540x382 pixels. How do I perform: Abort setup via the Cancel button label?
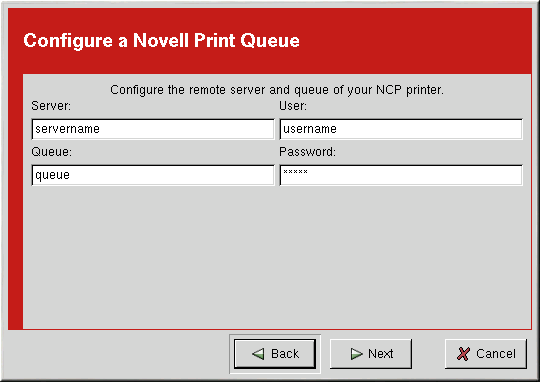coord(496,354)
